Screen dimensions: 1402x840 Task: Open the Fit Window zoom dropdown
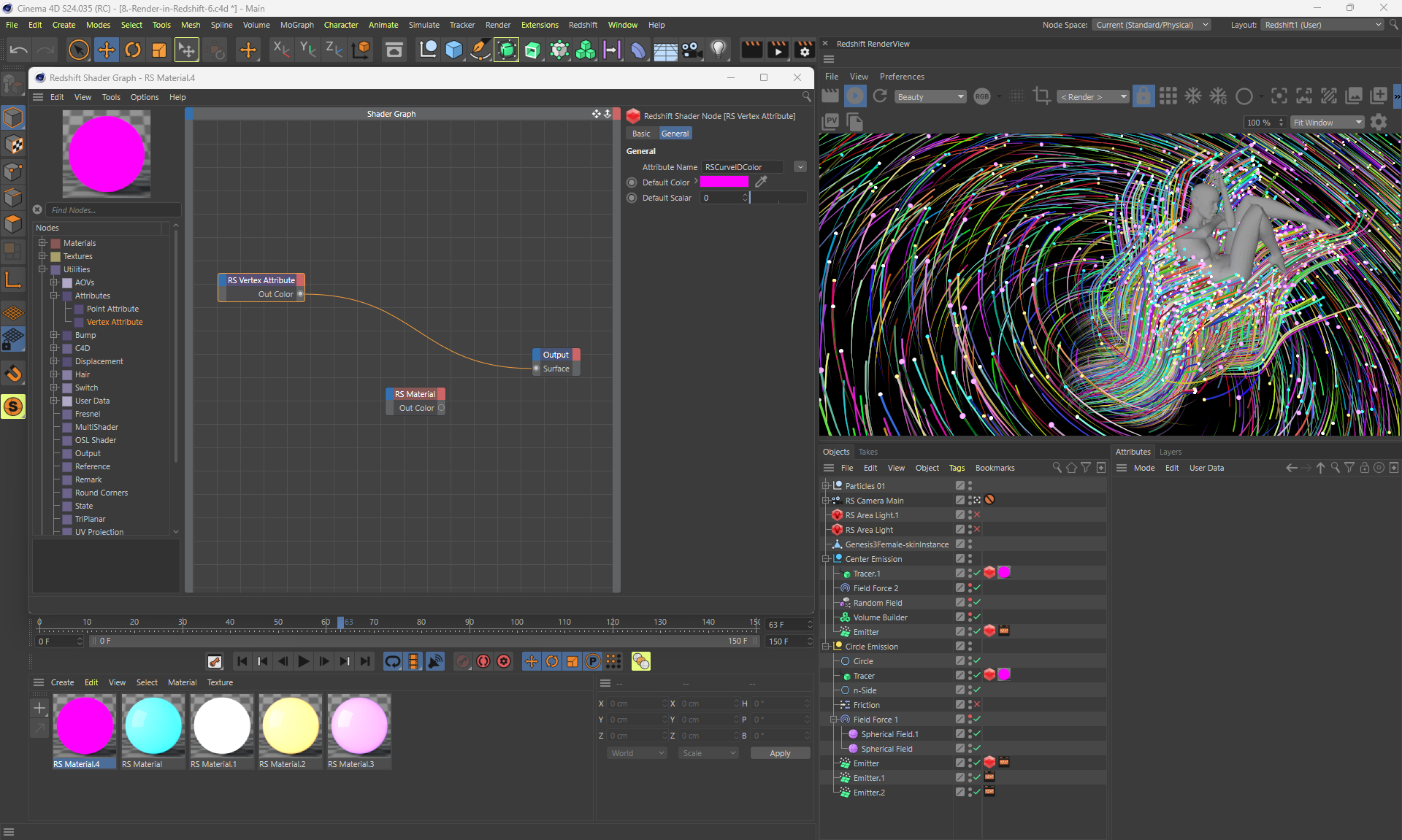(1327, 123)
